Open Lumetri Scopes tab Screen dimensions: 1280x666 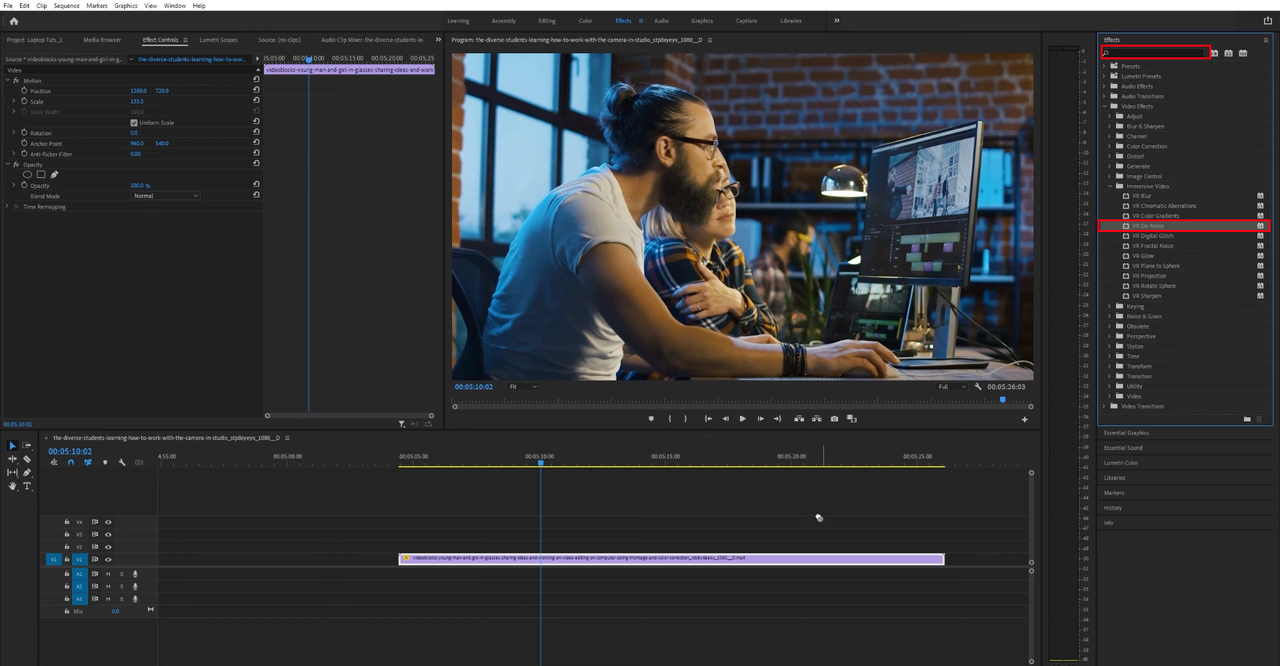point(218,40)
